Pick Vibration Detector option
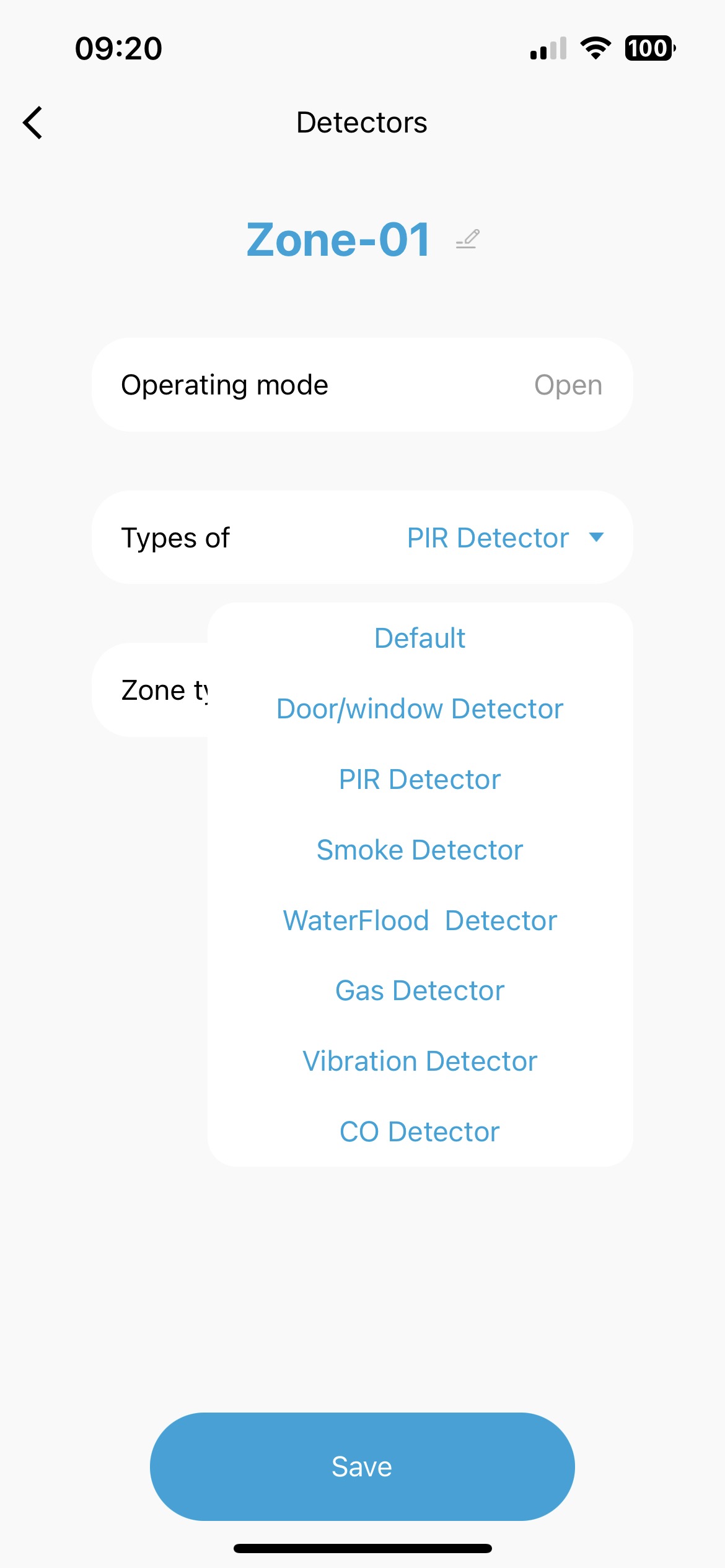 click(x=420, y=1061)
